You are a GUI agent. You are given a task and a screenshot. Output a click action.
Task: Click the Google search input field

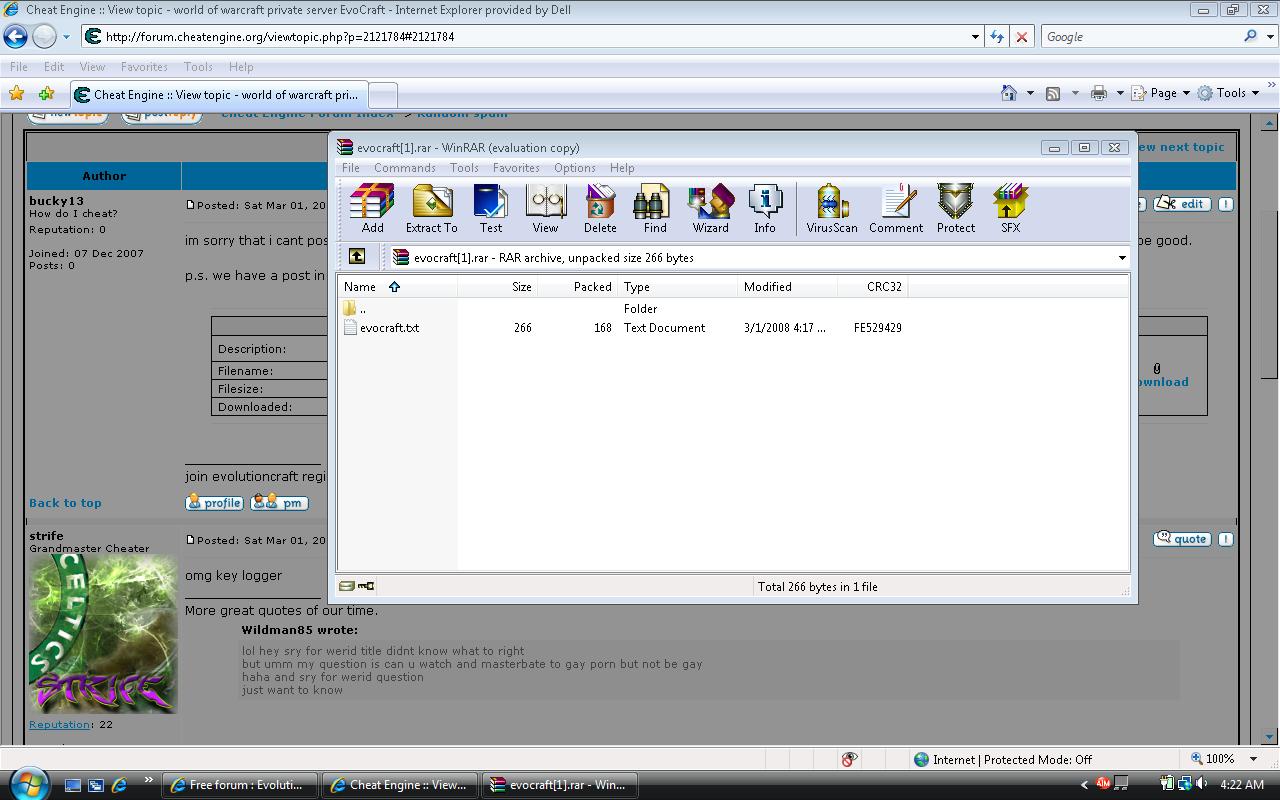[x=1140, y=37]
